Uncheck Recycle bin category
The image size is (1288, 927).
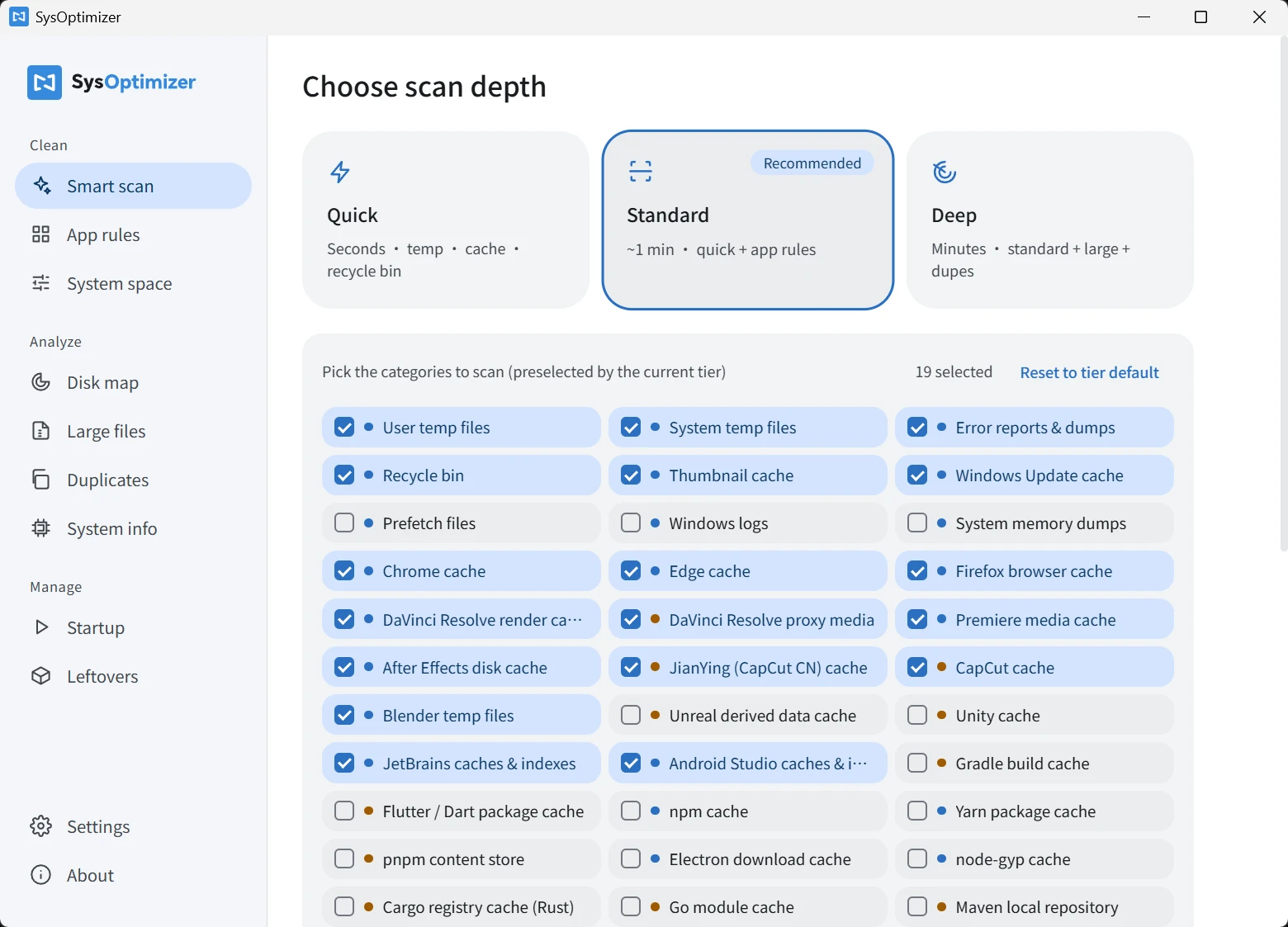point(344,475)
